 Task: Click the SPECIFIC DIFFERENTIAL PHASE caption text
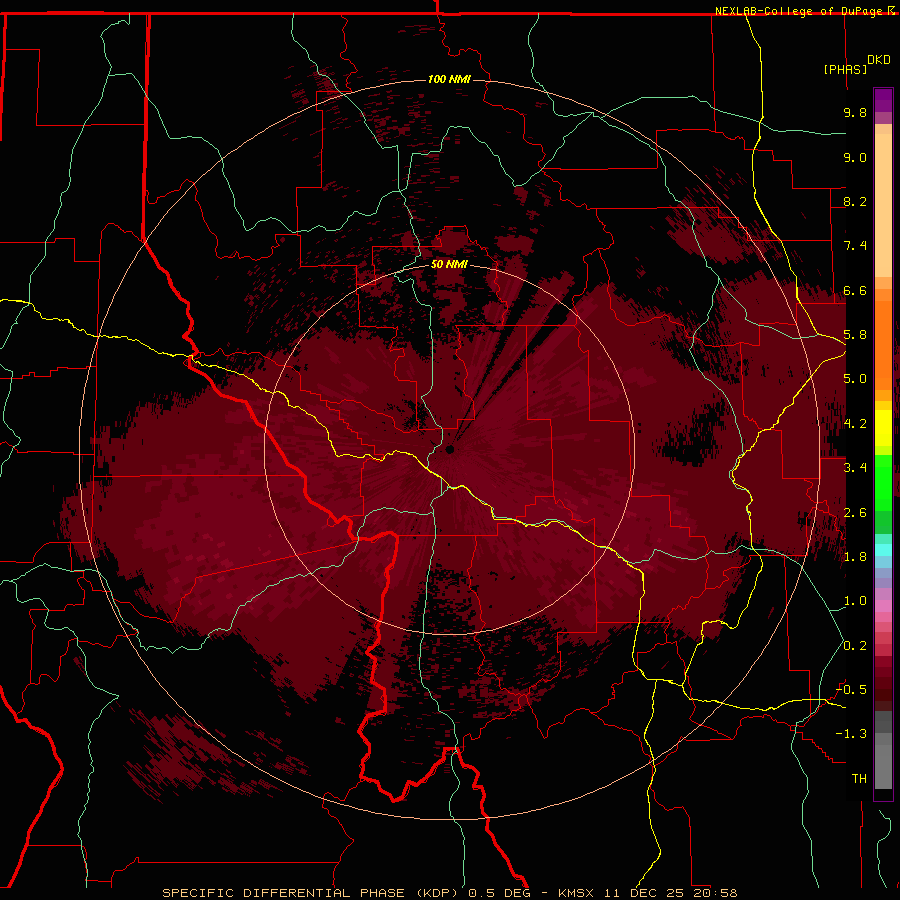pyautogui.click(x=284, y=893)
